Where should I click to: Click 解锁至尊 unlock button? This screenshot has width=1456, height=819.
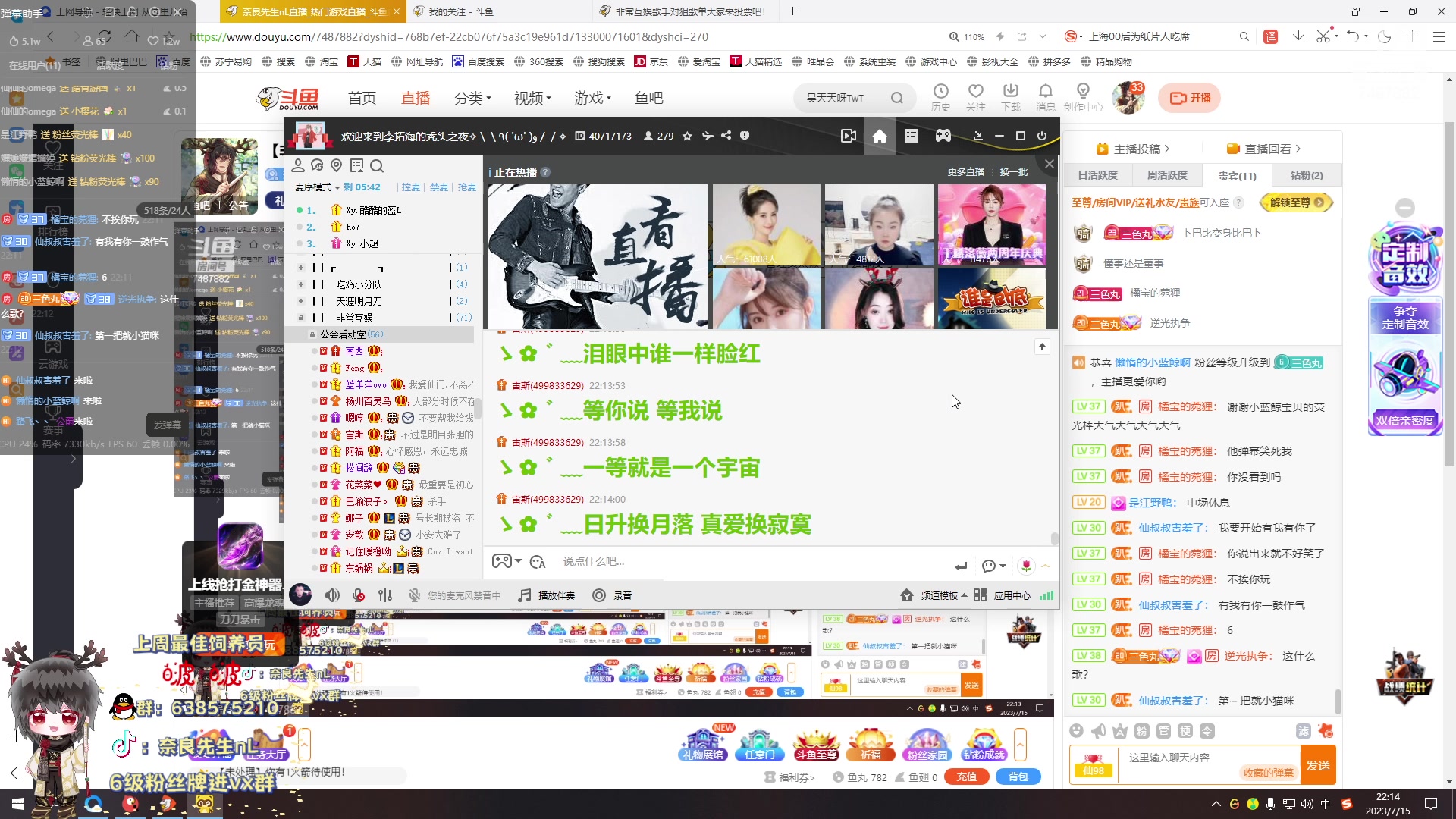point(1296,202)
